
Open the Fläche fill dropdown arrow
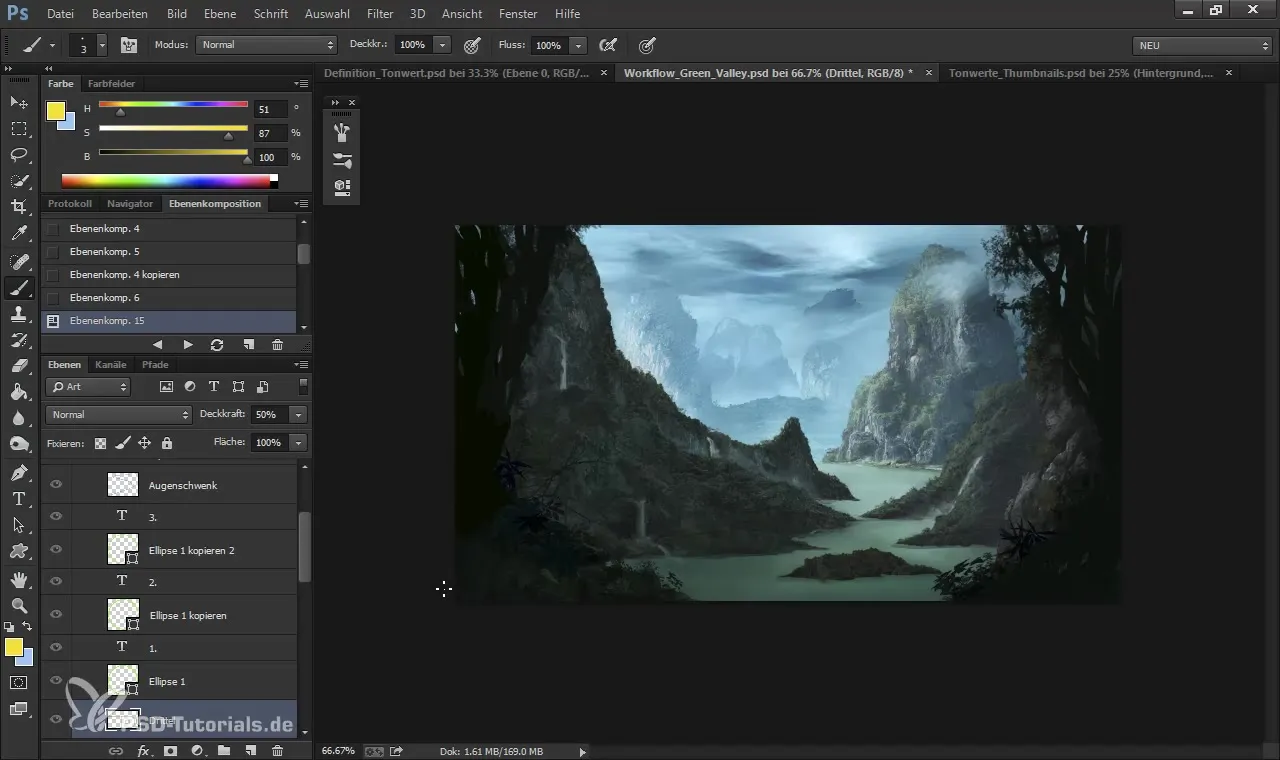click(298, 443)
